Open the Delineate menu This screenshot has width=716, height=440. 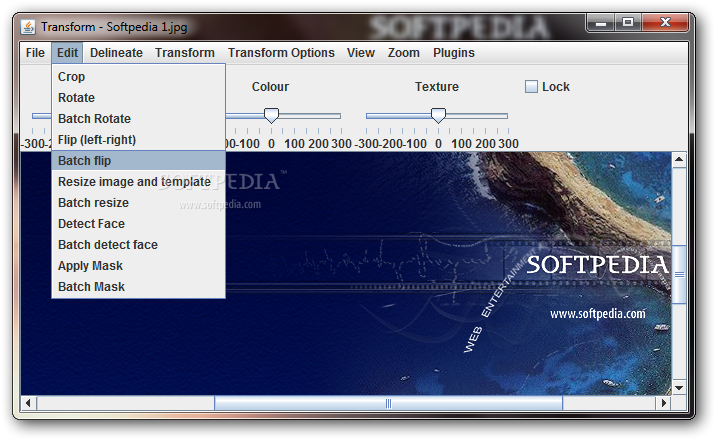[x=116, y=53]
